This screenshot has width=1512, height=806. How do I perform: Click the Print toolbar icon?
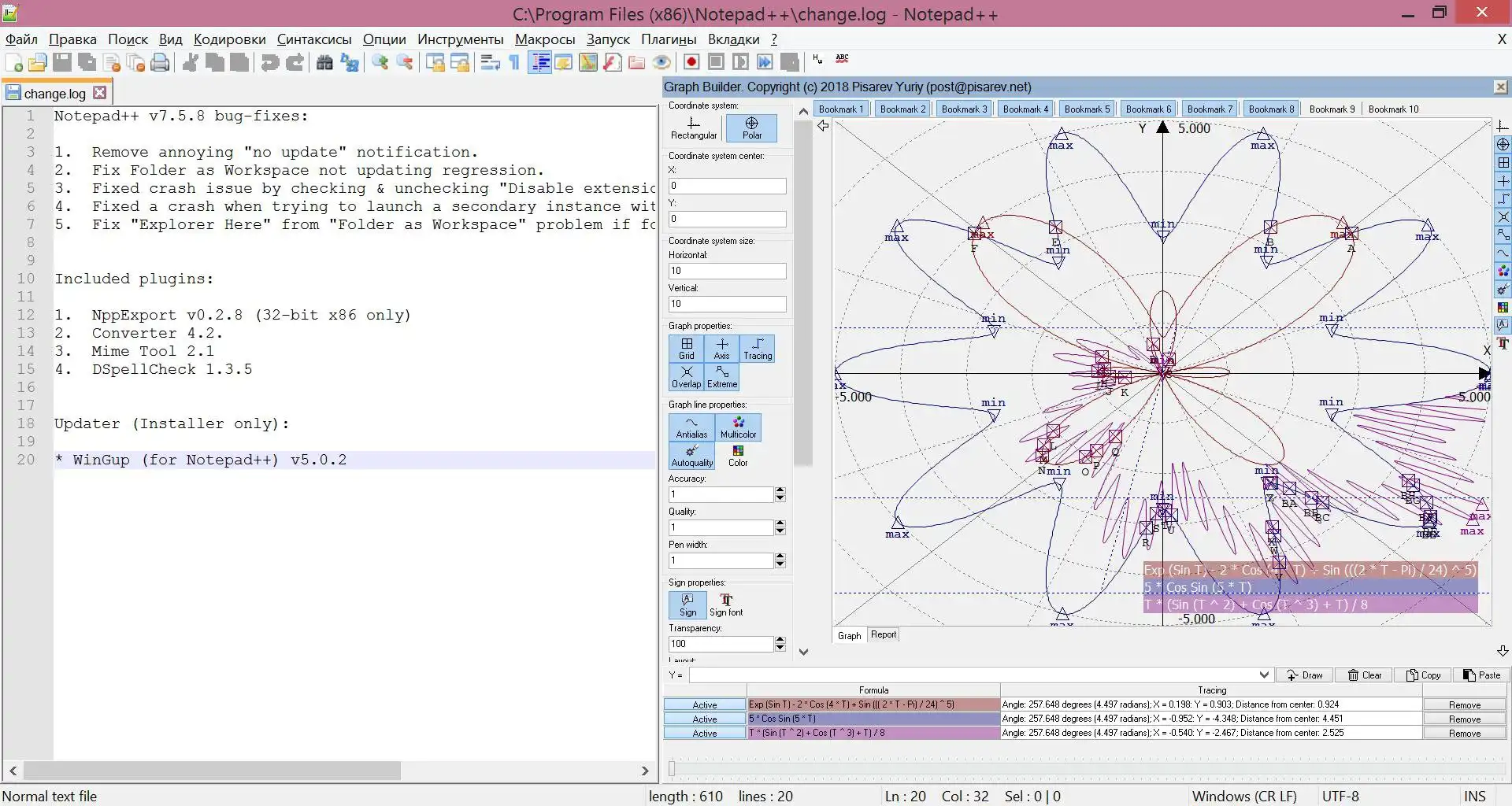click(160, 63)
